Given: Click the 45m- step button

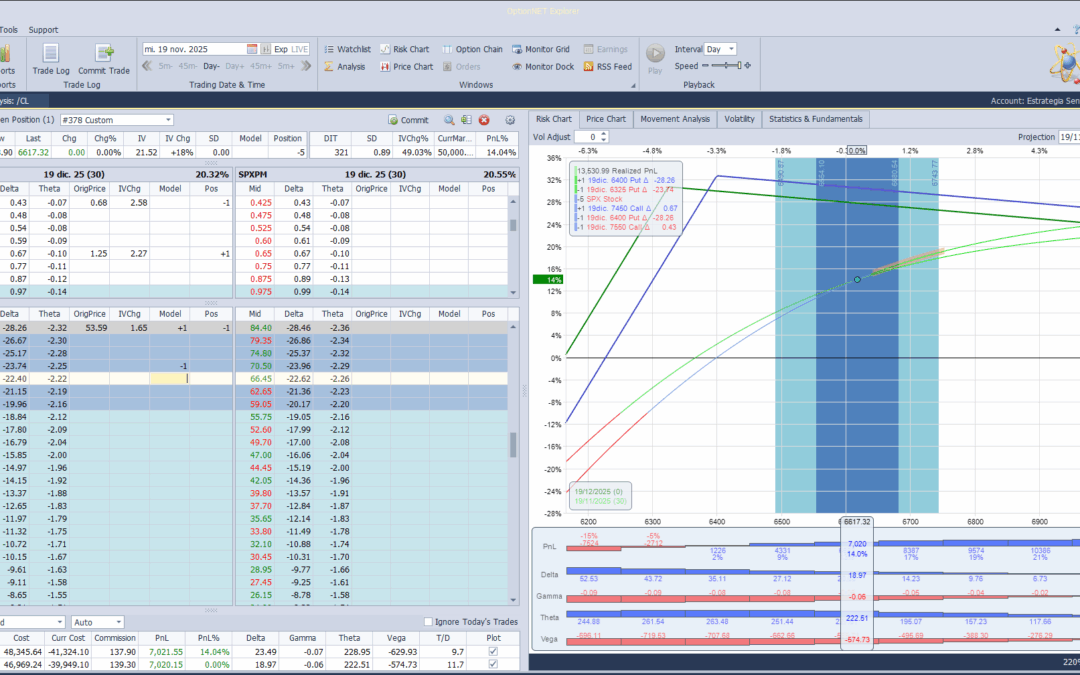Looking at the screenshot, I should click(187, 66).
